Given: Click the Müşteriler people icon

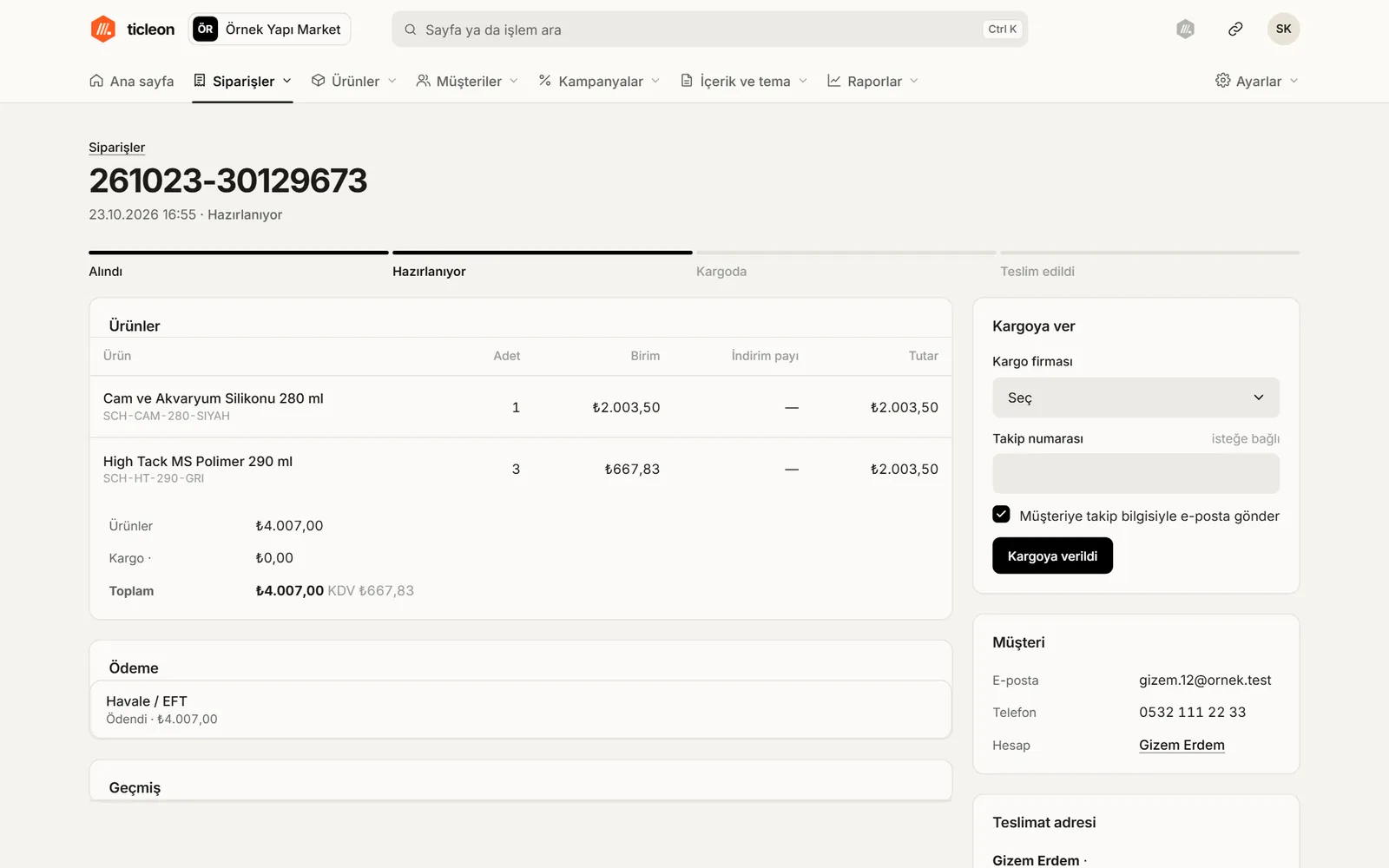Looking at the screenshot, I should point(423,80).
